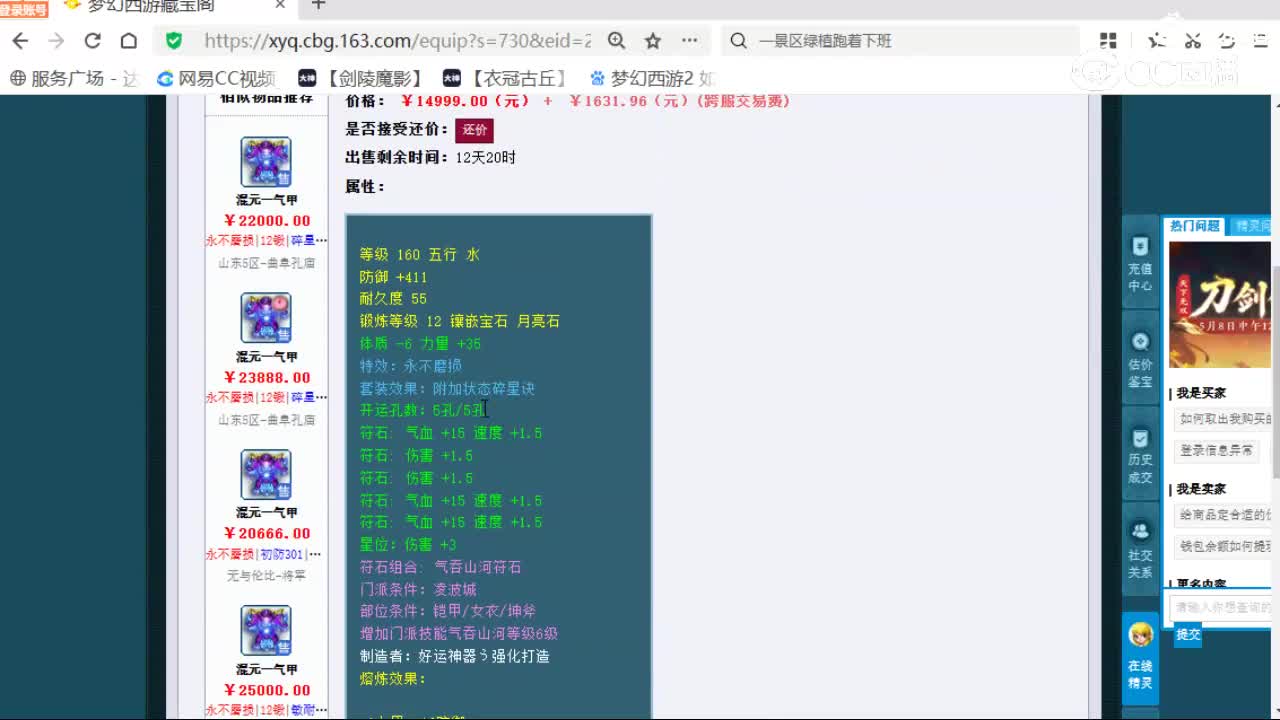Click the browser search box

click(x=900, y=41)
